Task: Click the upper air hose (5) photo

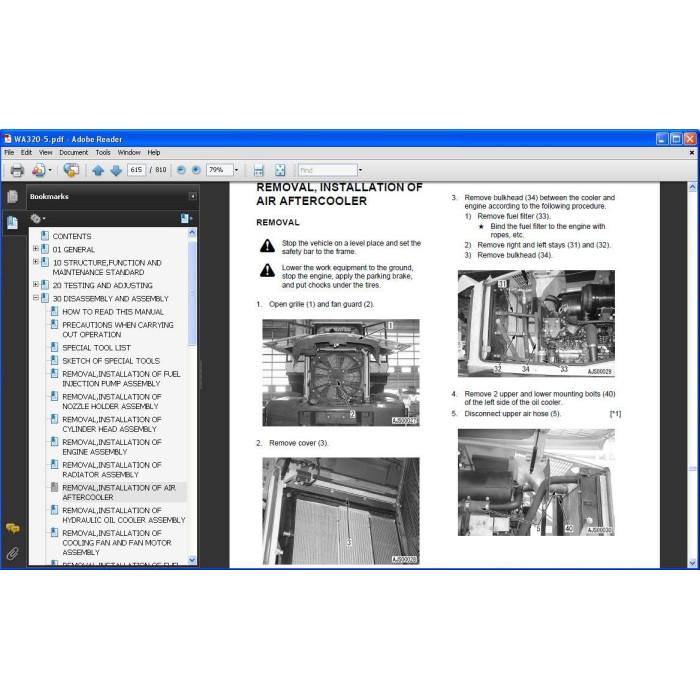Action: [536, 482]
